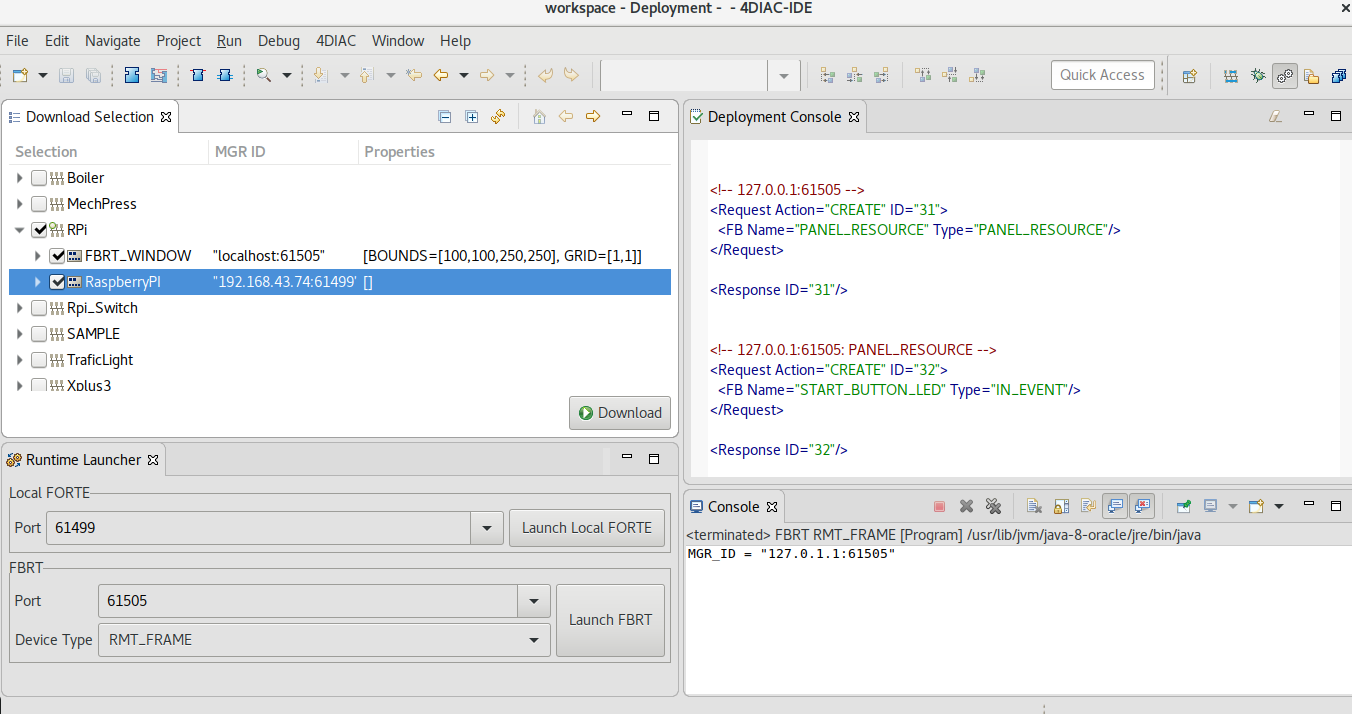Image resolution: width=1352 pixels, height=714 pixels.
Task: Click Expand All in Download Selection
Action: (472, 117)
